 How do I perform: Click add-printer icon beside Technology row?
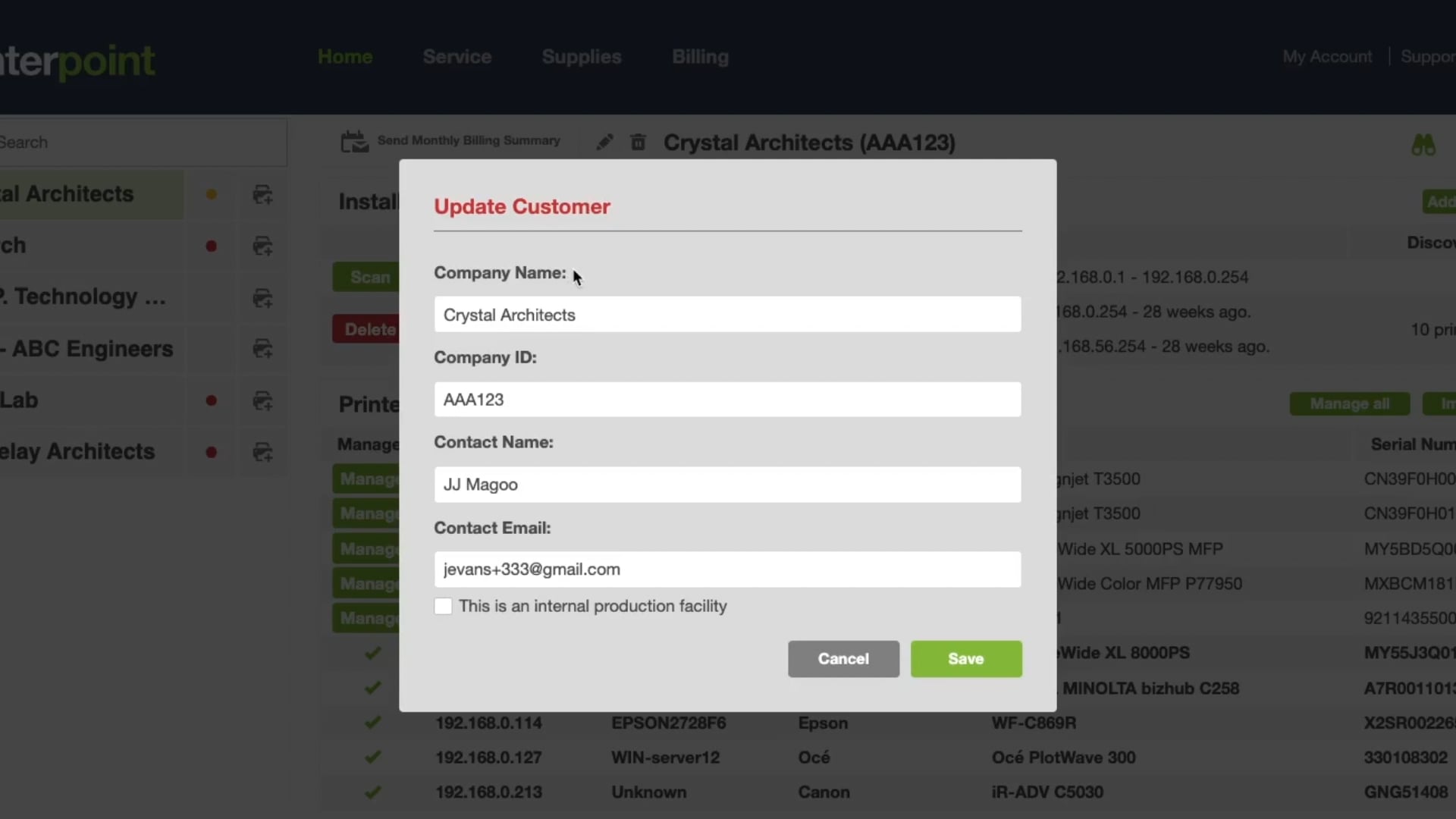coord(262,298)
